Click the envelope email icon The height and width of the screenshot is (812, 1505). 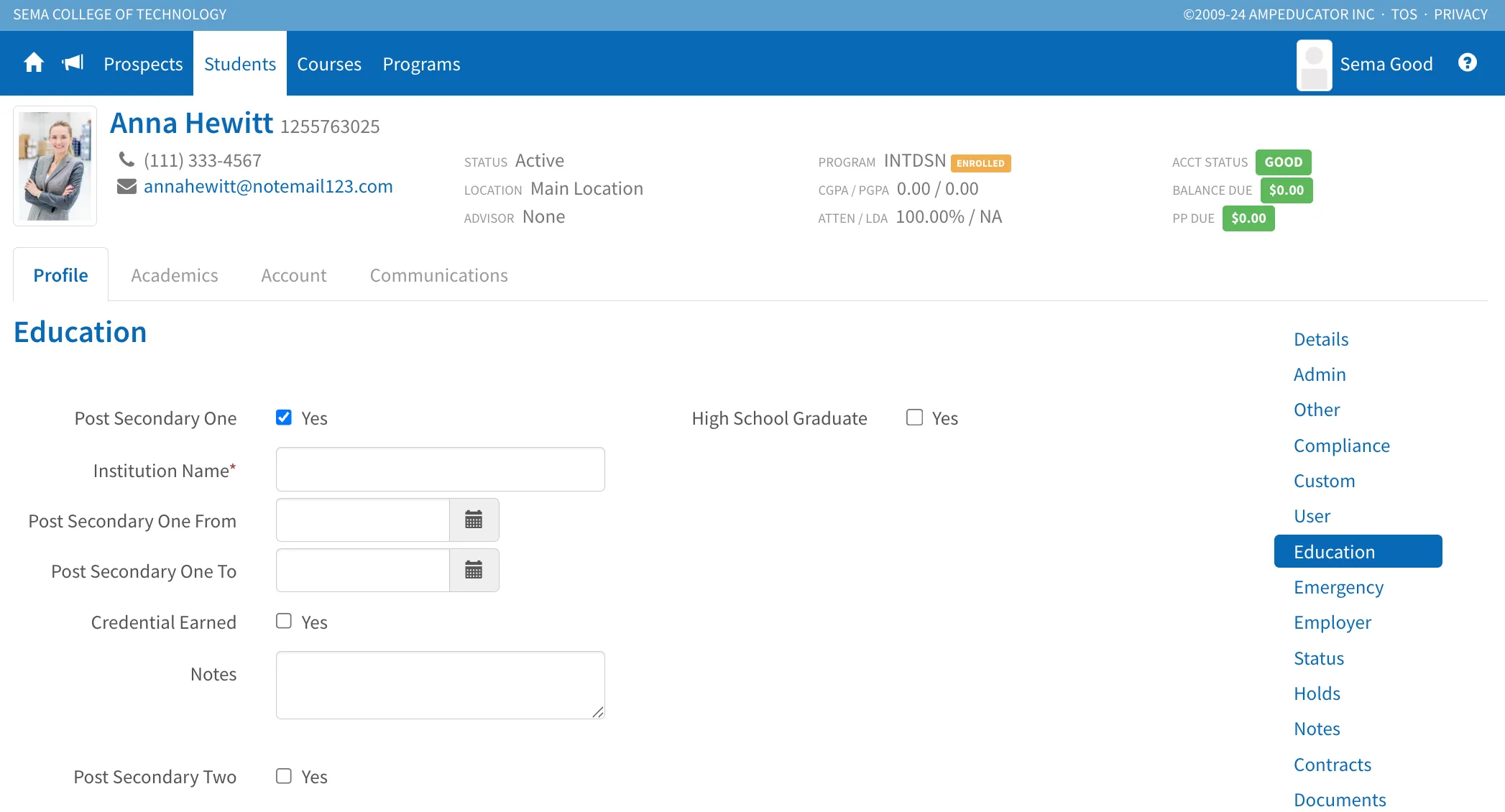pyautogui.click(x=126, y=187)
